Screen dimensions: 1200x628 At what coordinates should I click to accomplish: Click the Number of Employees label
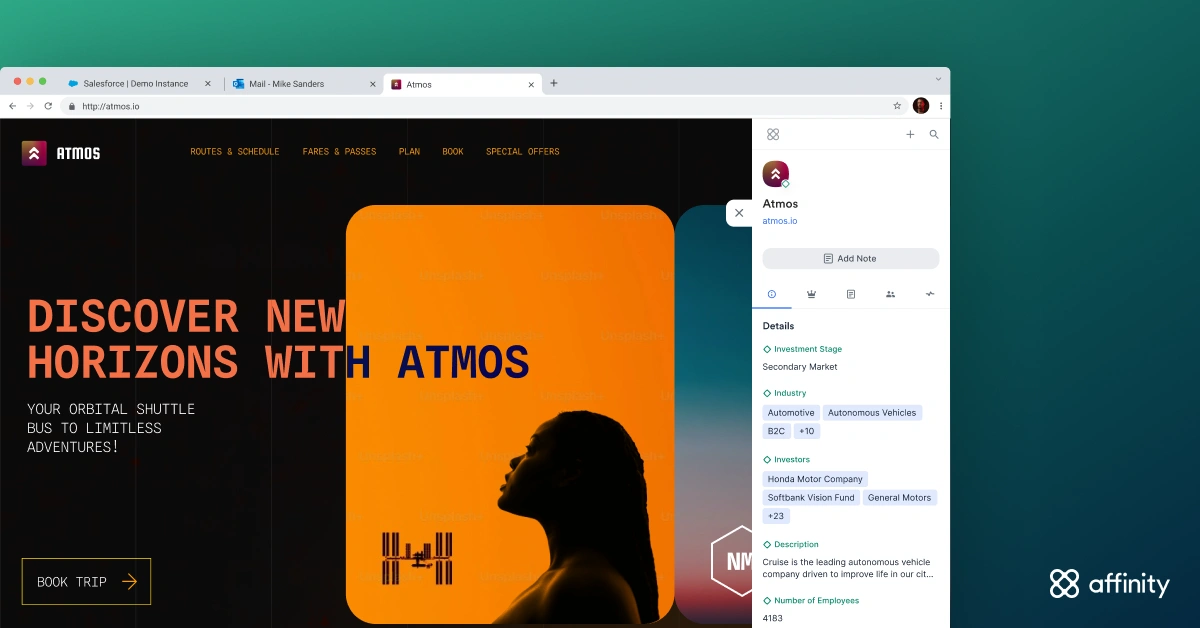point(816,601)
